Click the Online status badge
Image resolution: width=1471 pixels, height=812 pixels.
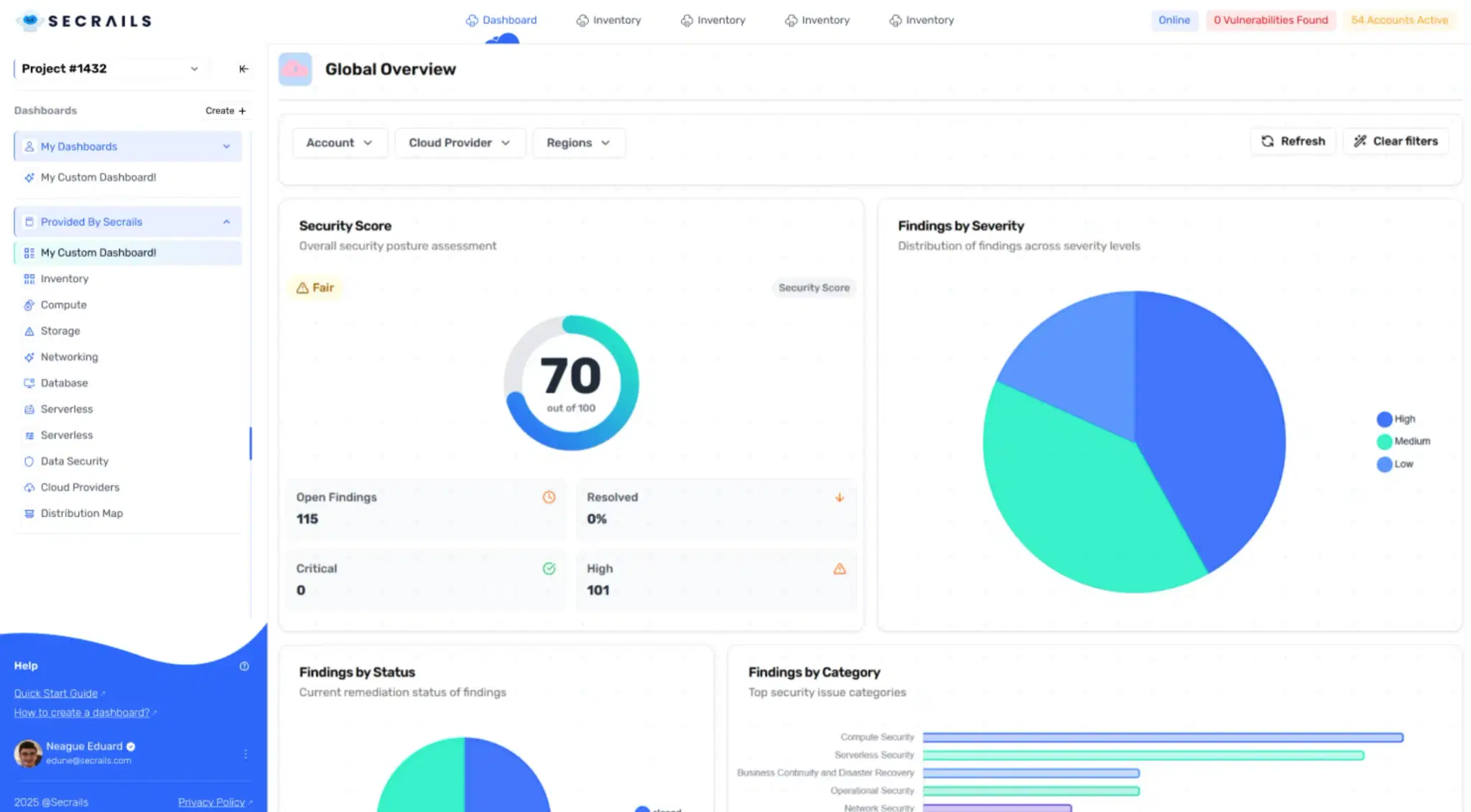pos(1174,20)
